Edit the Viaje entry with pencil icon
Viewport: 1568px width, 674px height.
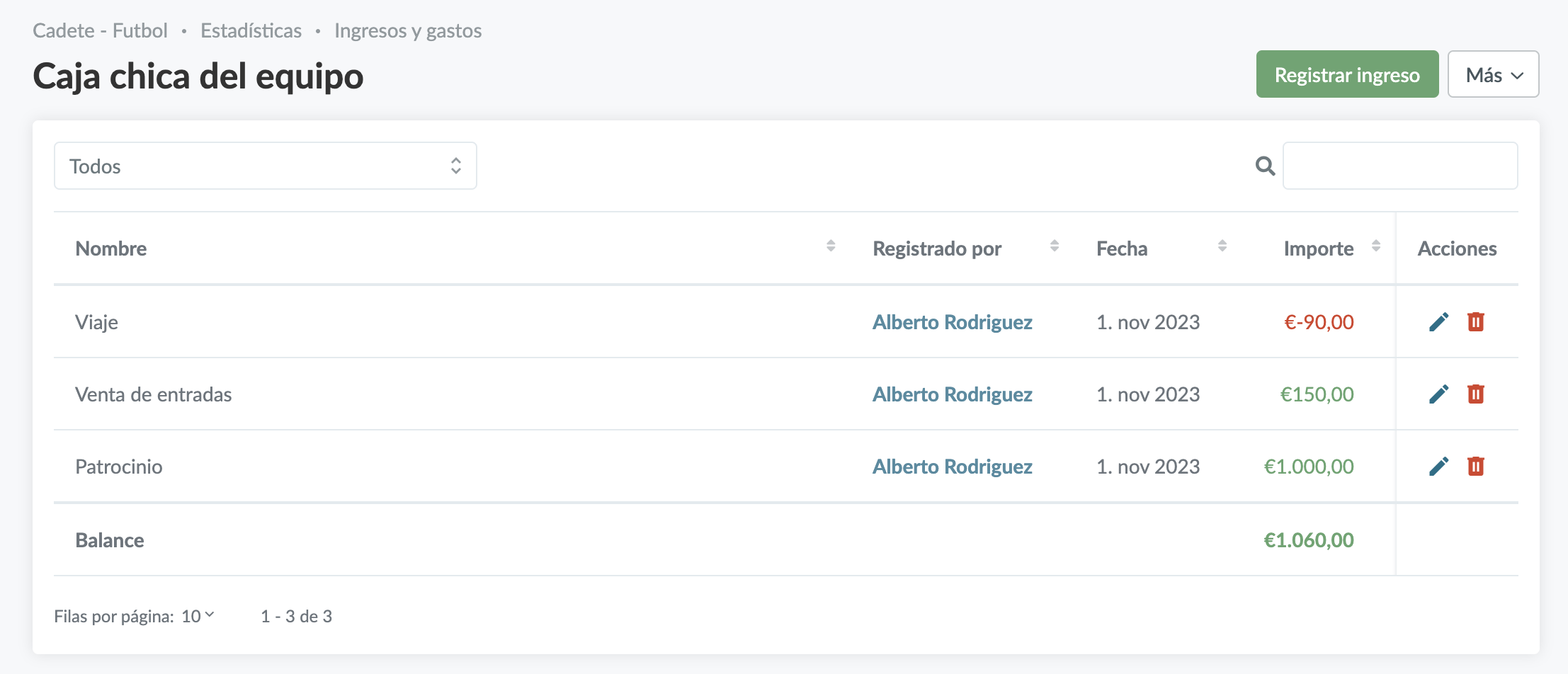pos(1438,322)
